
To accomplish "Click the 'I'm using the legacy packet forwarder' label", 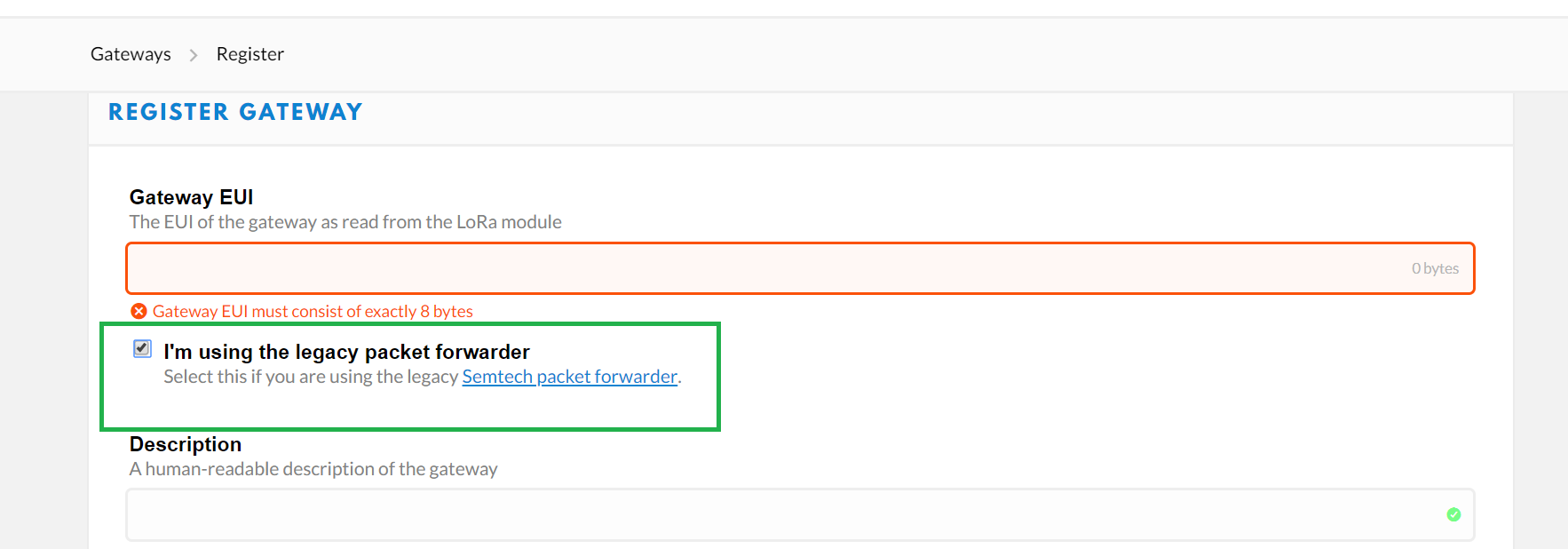I will tap(346, 352).
